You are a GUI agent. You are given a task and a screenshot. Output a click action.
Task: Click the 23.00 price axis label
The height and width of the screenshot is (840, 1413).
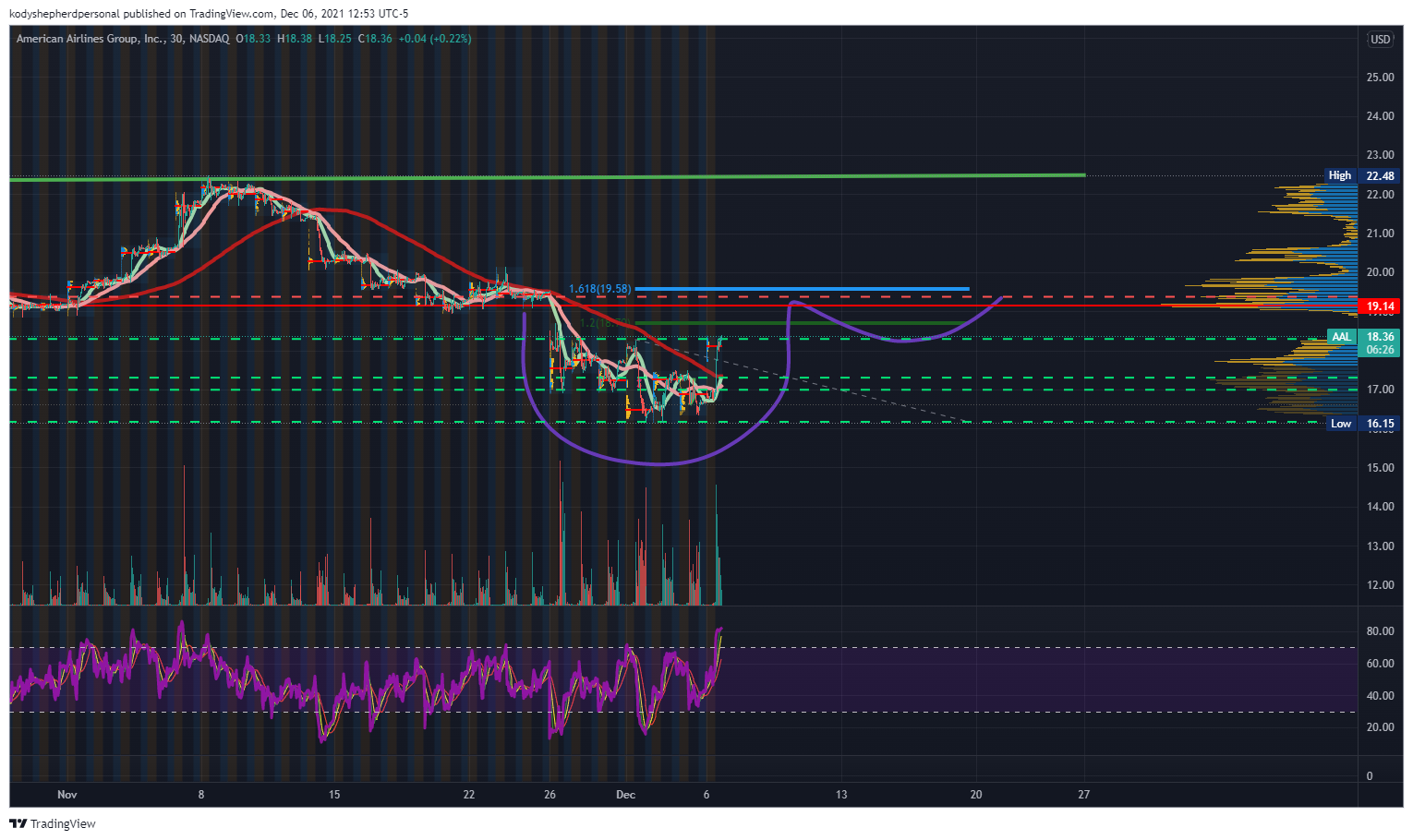[1381, 155]
